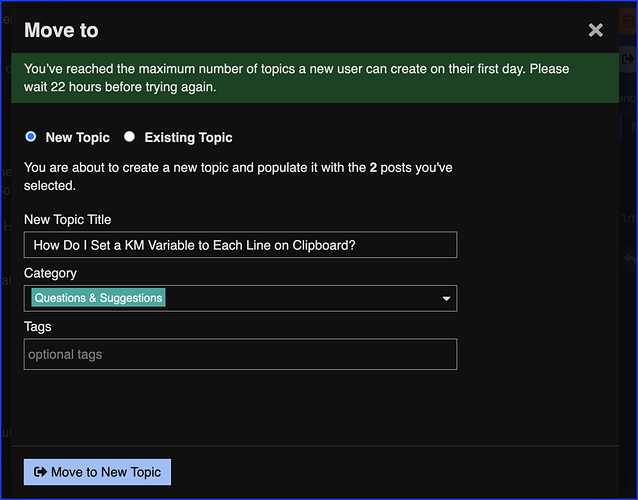Click the New Topic Title input field
The image size is (638, 500).
pos(240,245)
